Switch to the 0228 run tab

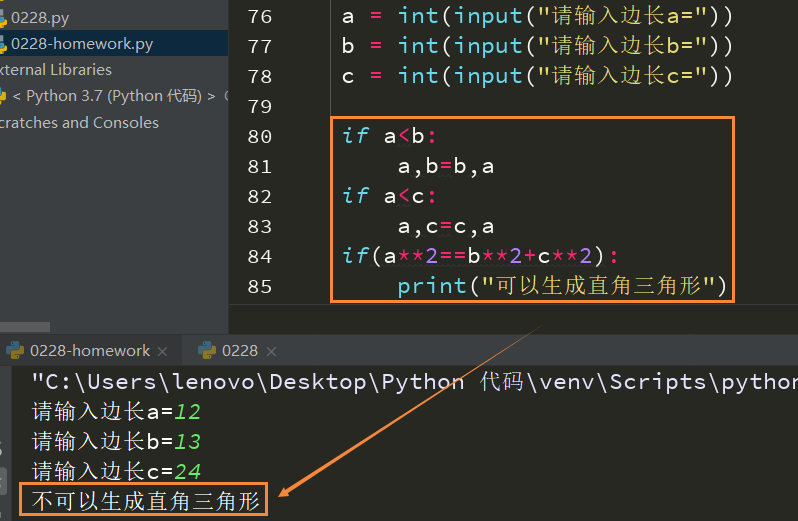239,350
